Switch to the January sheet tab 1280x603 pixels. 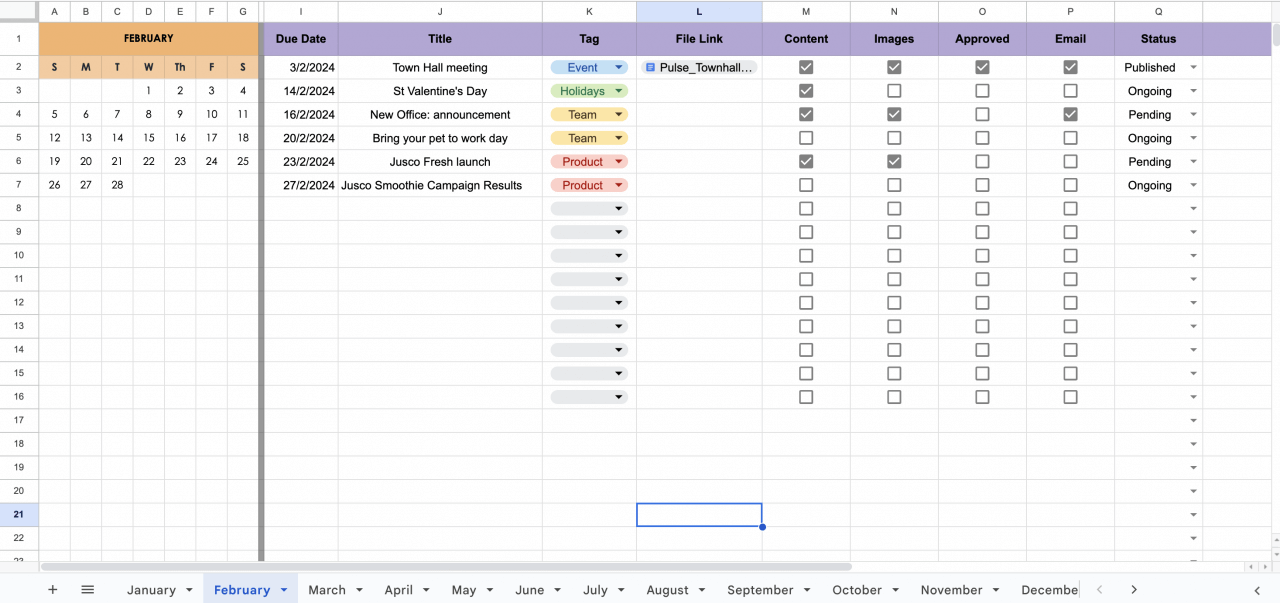152,589
